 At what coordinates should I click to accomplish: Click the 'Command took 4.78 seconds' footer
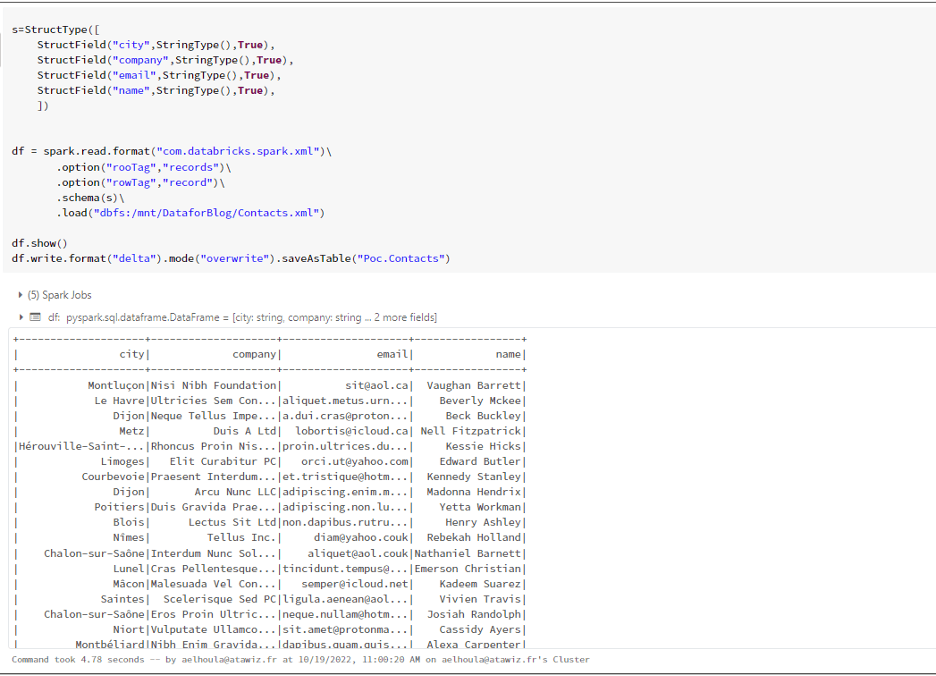click(300, 660)
